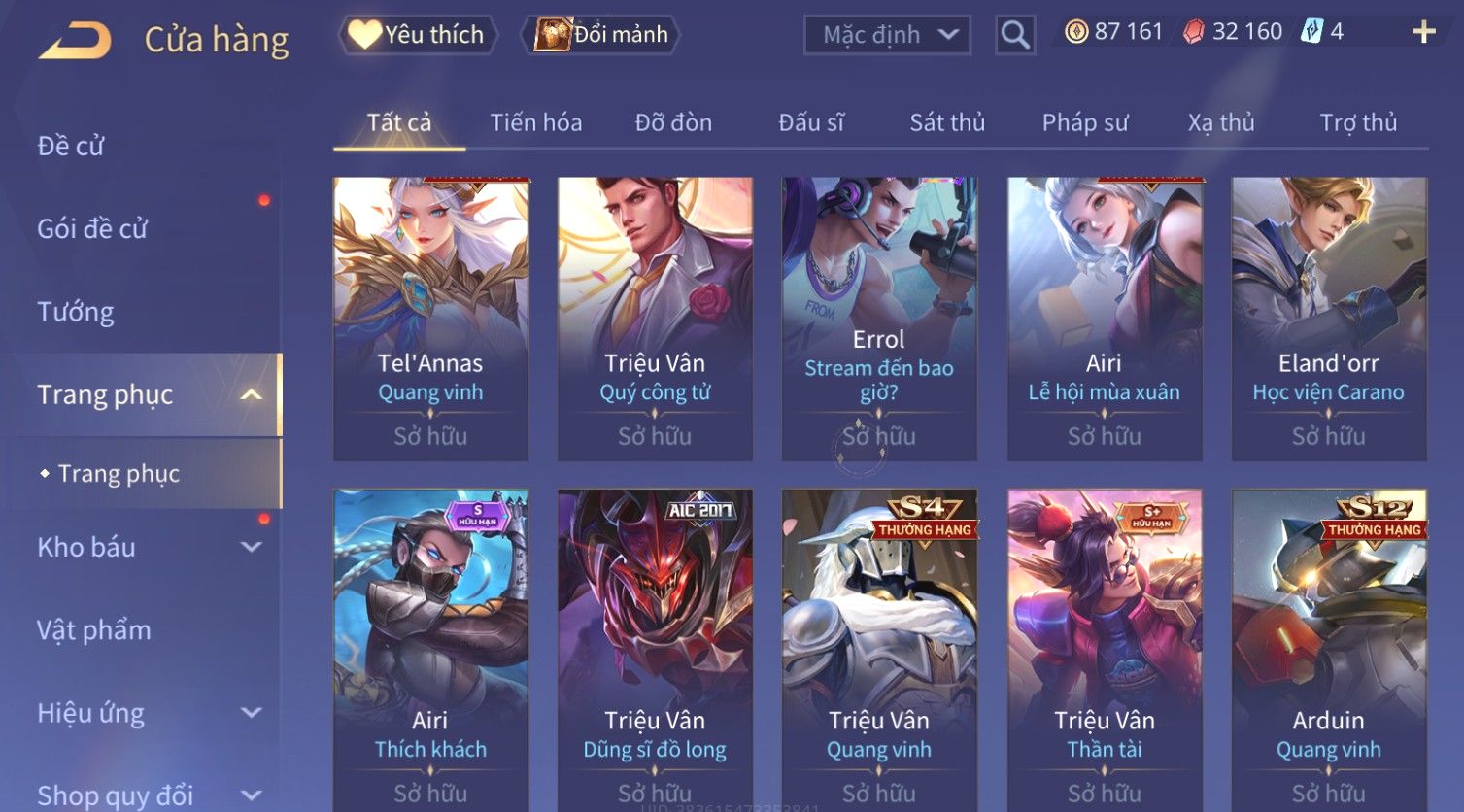
Task: Switch to the Pháp sư tab
Action: [x=1085, y=122]
